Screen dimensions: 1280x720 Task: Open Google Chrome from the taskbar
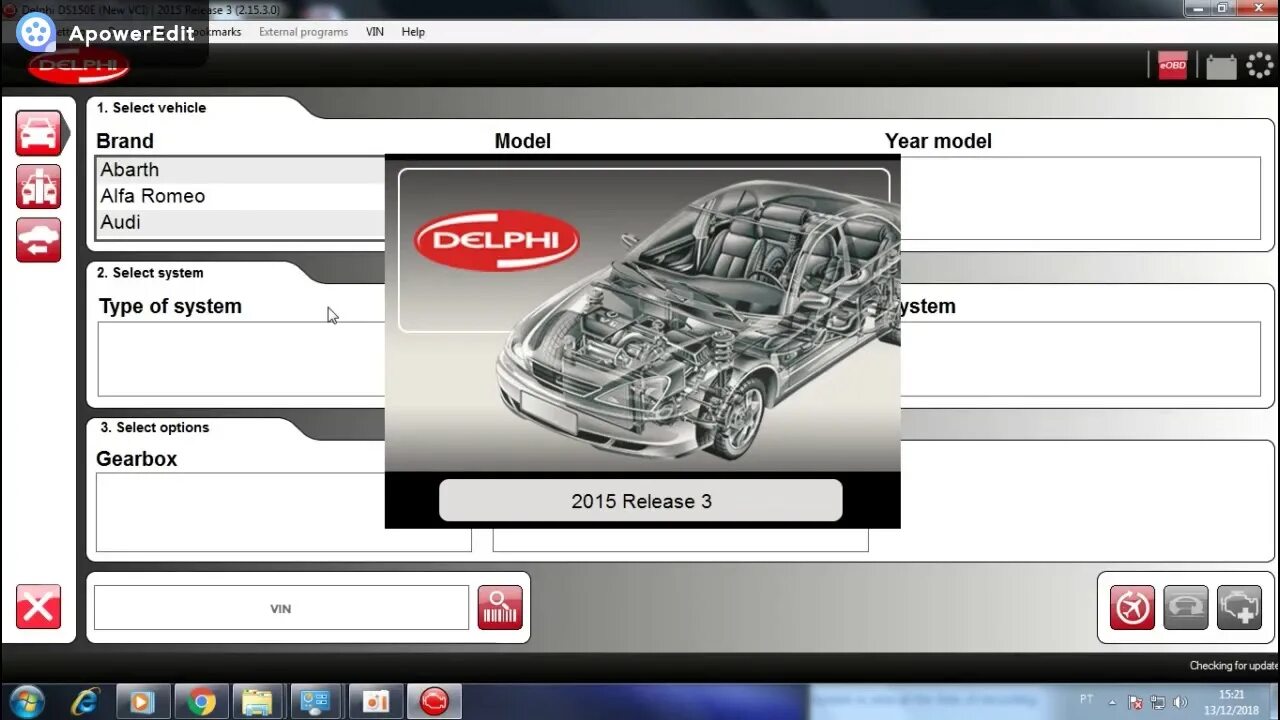click(201, 702)
